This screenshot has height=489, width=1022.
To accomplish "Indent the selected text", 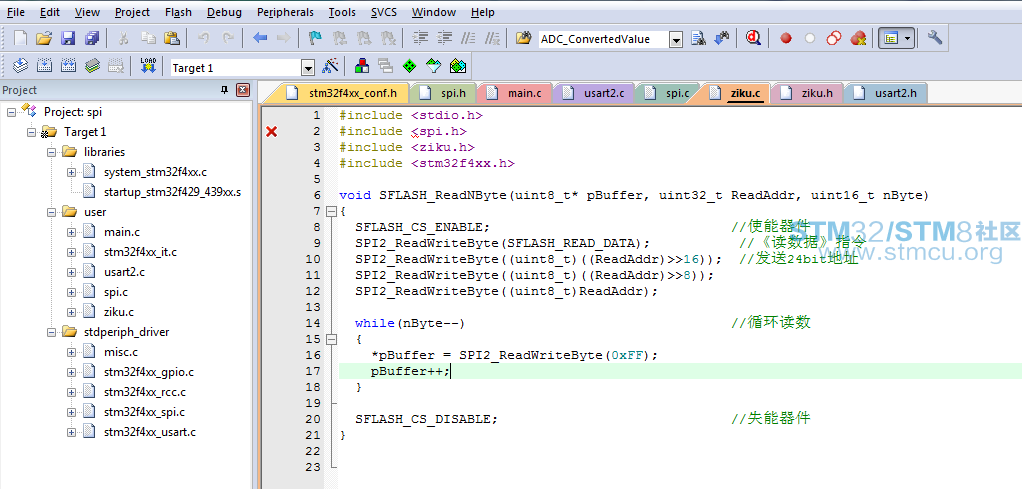I will click(422, 38).
